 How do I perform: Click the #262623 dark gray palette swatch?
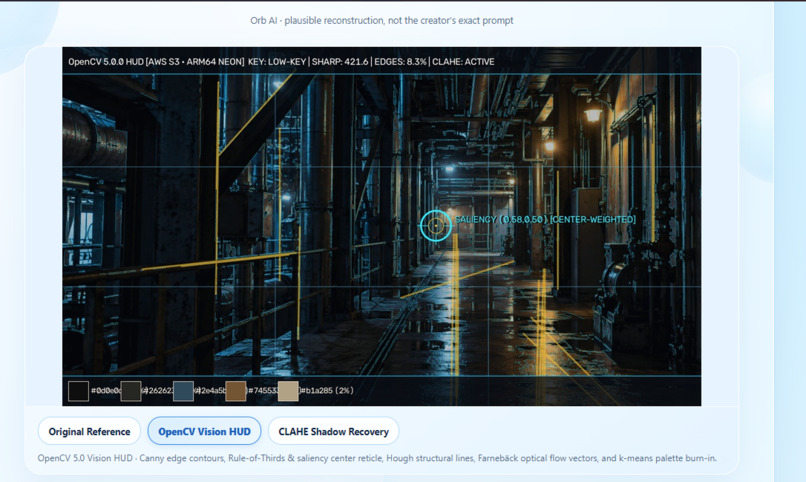(x=131, y=391)
